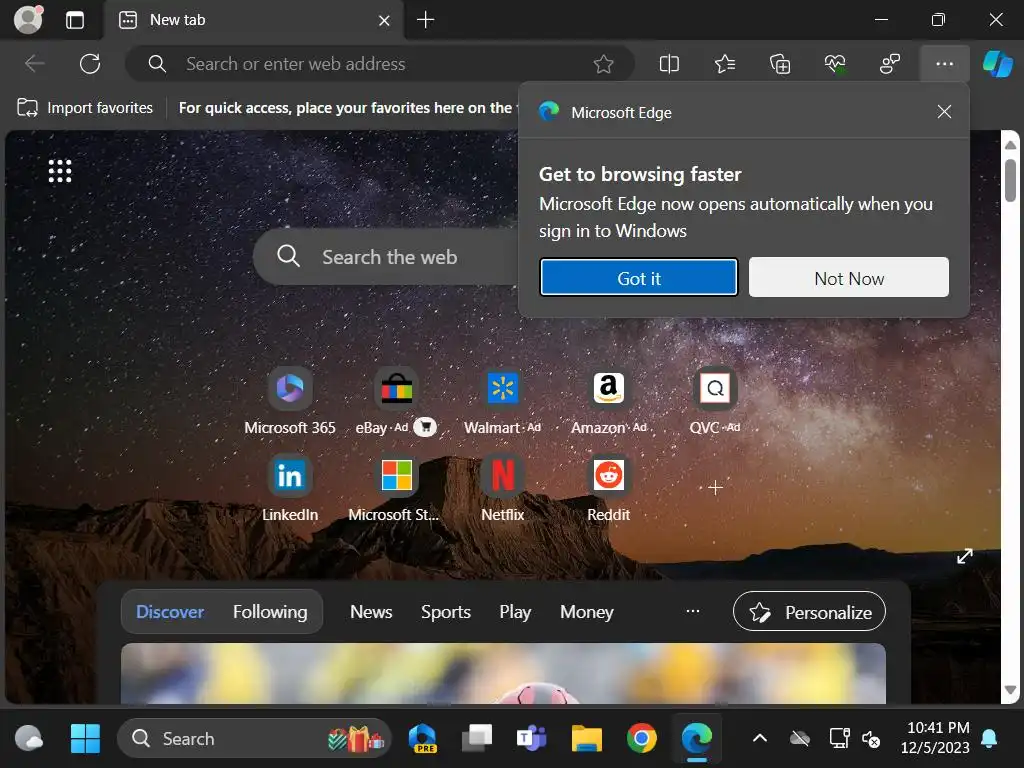Click the Personalize button

pos(809,612)
